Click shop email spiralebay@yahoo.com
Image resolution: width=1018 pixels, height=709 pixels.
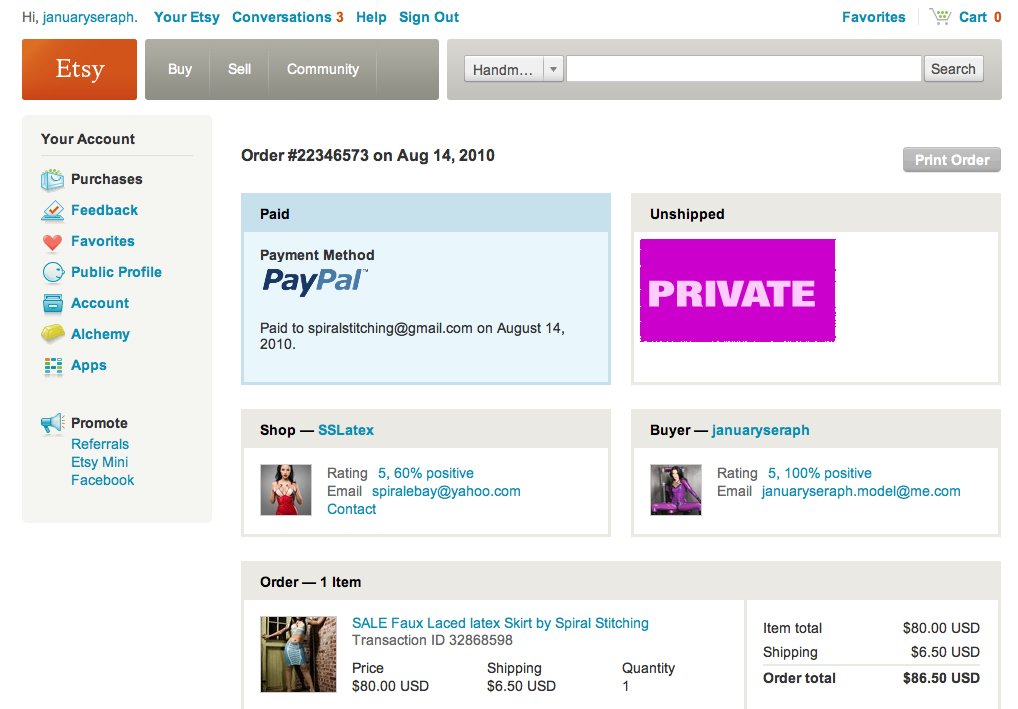click(x=446, y=491)
